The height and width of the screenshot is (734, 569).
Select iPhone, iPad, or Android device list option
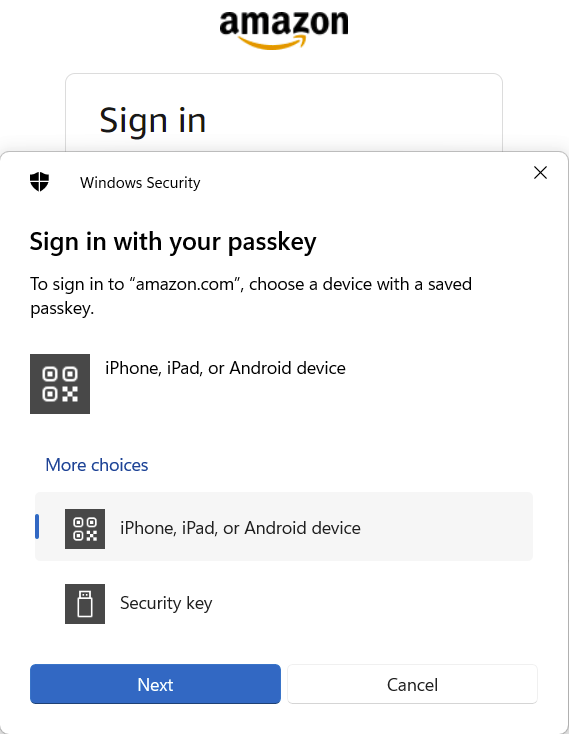[284, 527]
